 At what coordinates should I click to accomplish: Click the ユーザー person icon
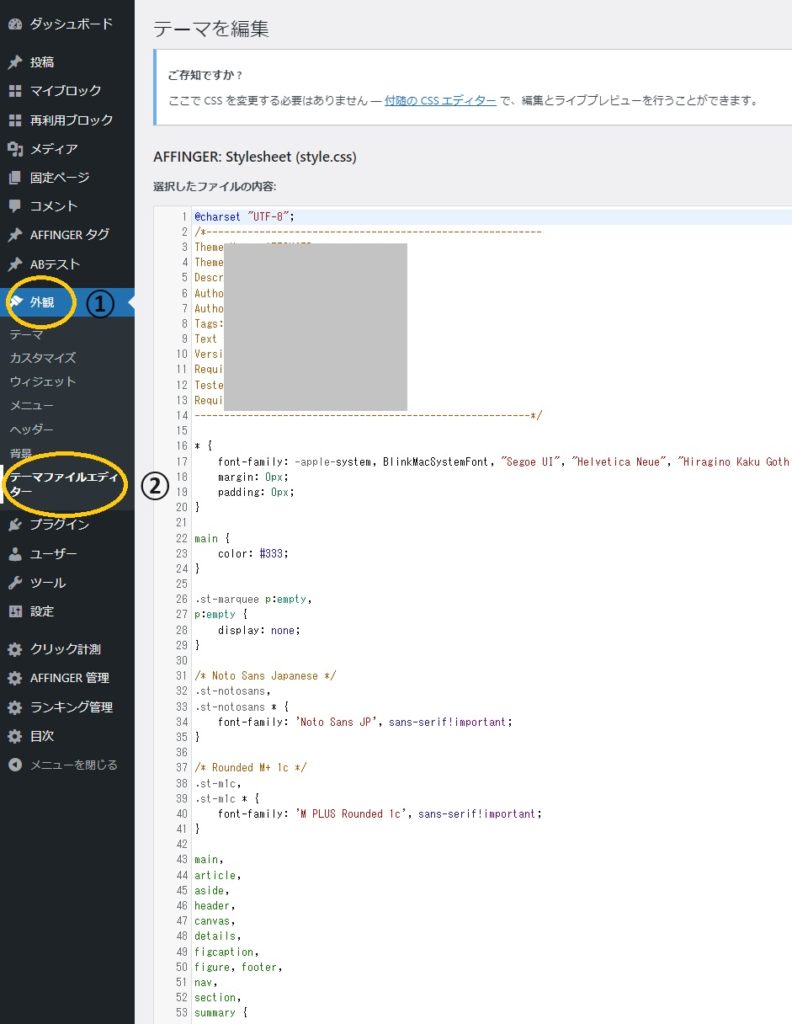15,554
